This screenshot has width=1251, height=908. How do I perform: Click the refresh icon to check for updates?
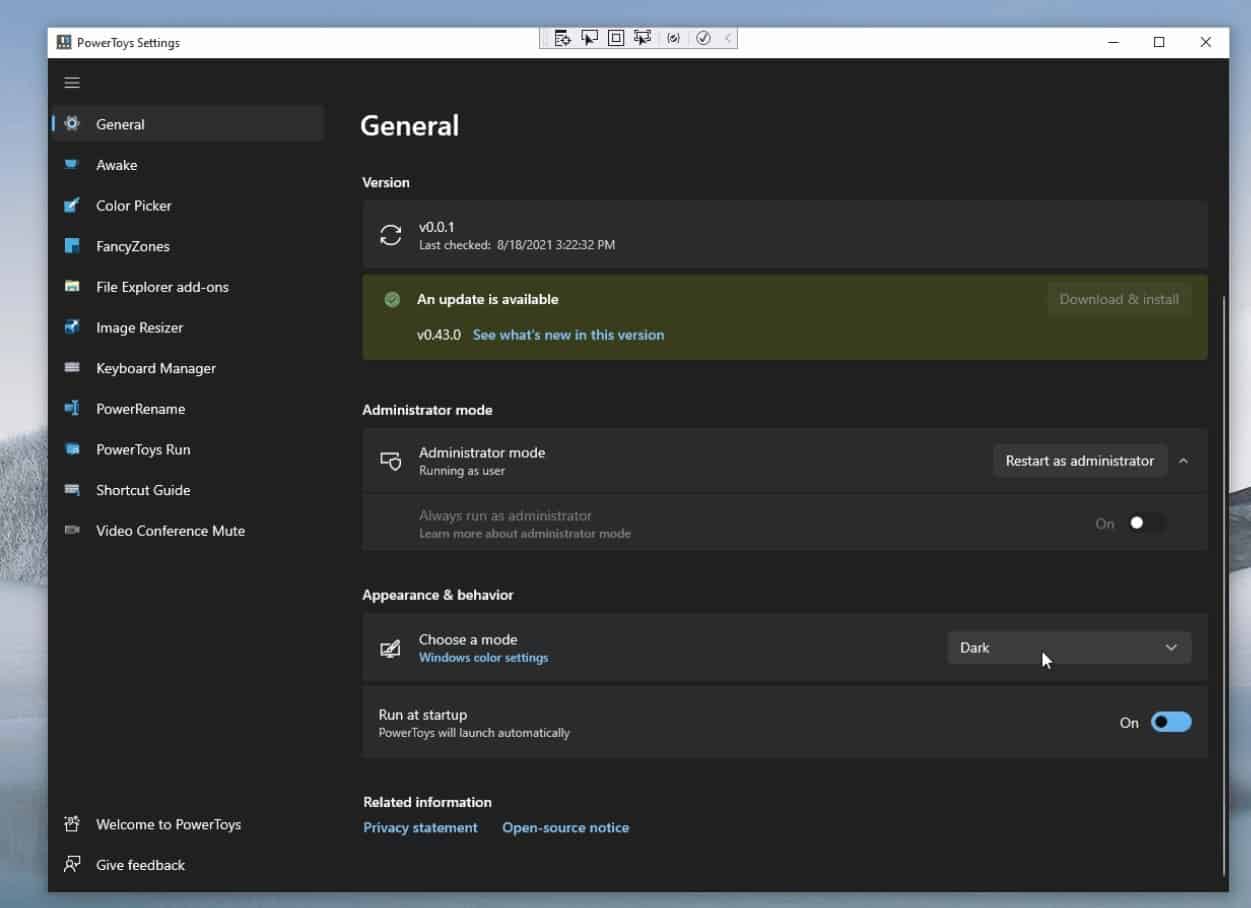391,235
